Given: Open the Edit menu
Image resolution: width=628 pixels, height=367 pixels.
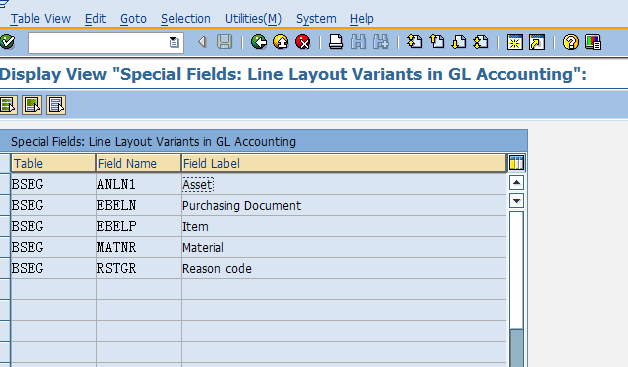Looking at the screenshot, I should (x=95, y=19).
